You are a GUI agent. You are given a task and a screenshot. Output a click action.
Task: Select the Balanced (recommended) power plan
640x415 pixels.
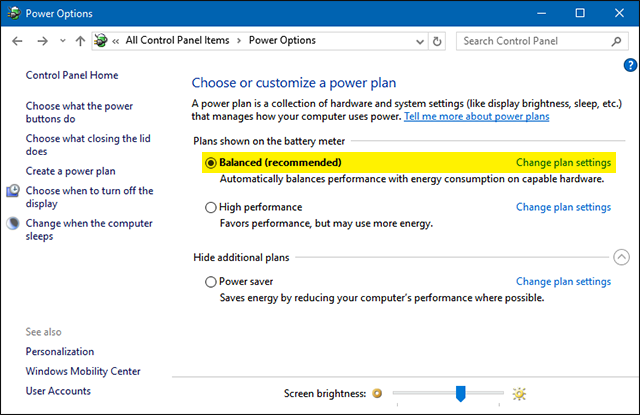[x=211, y=162]
